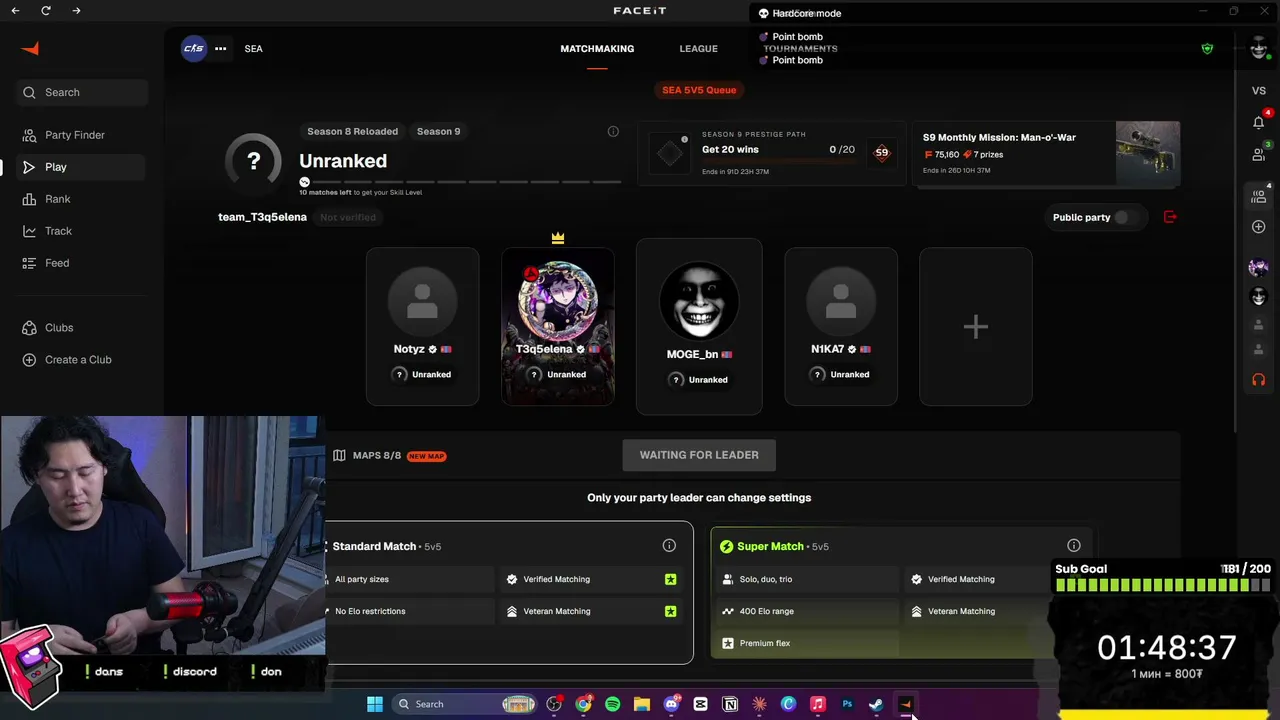
Task: Open the Maps 8/8 selector
Action: 389,456
